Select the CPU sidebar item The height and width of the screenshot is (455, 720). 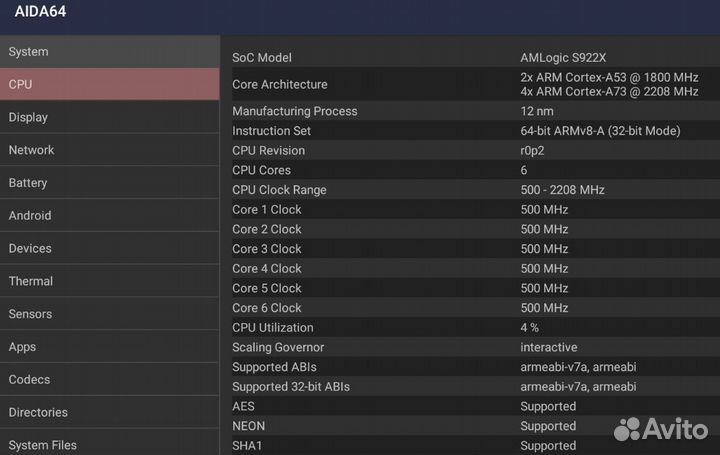point(108,84)
